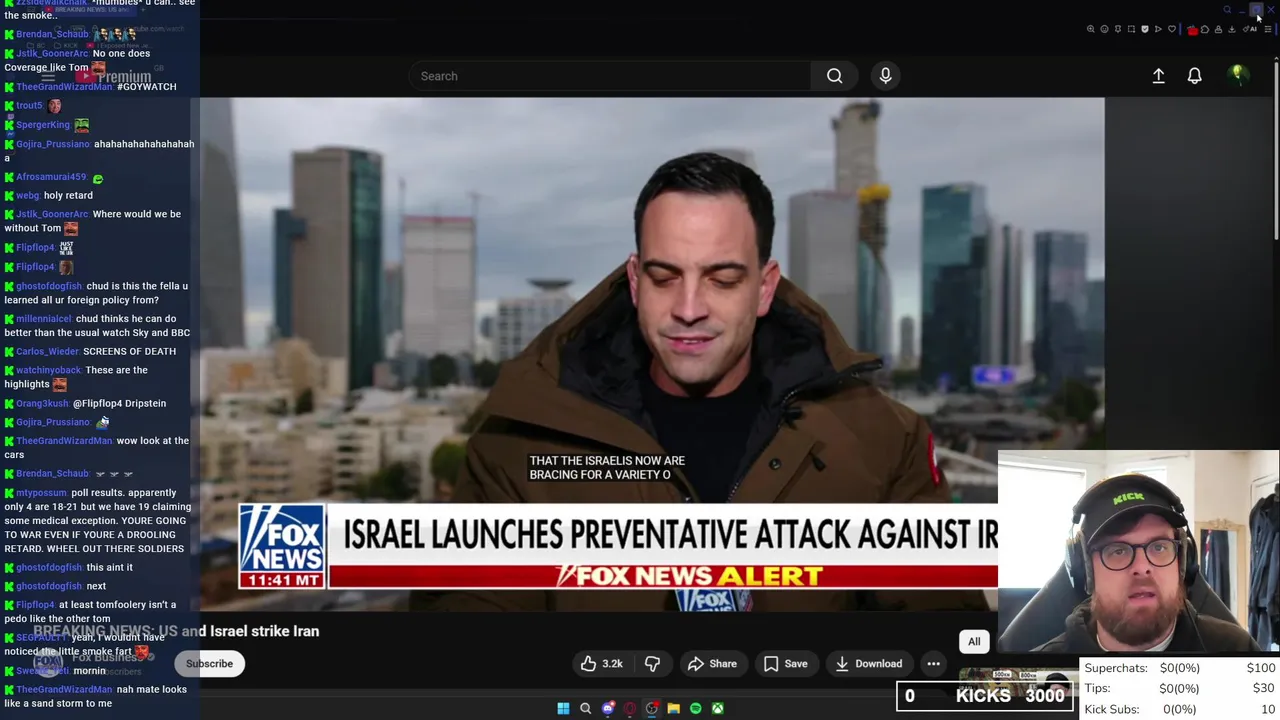Click the browser tab search icon

(1227, 10)
